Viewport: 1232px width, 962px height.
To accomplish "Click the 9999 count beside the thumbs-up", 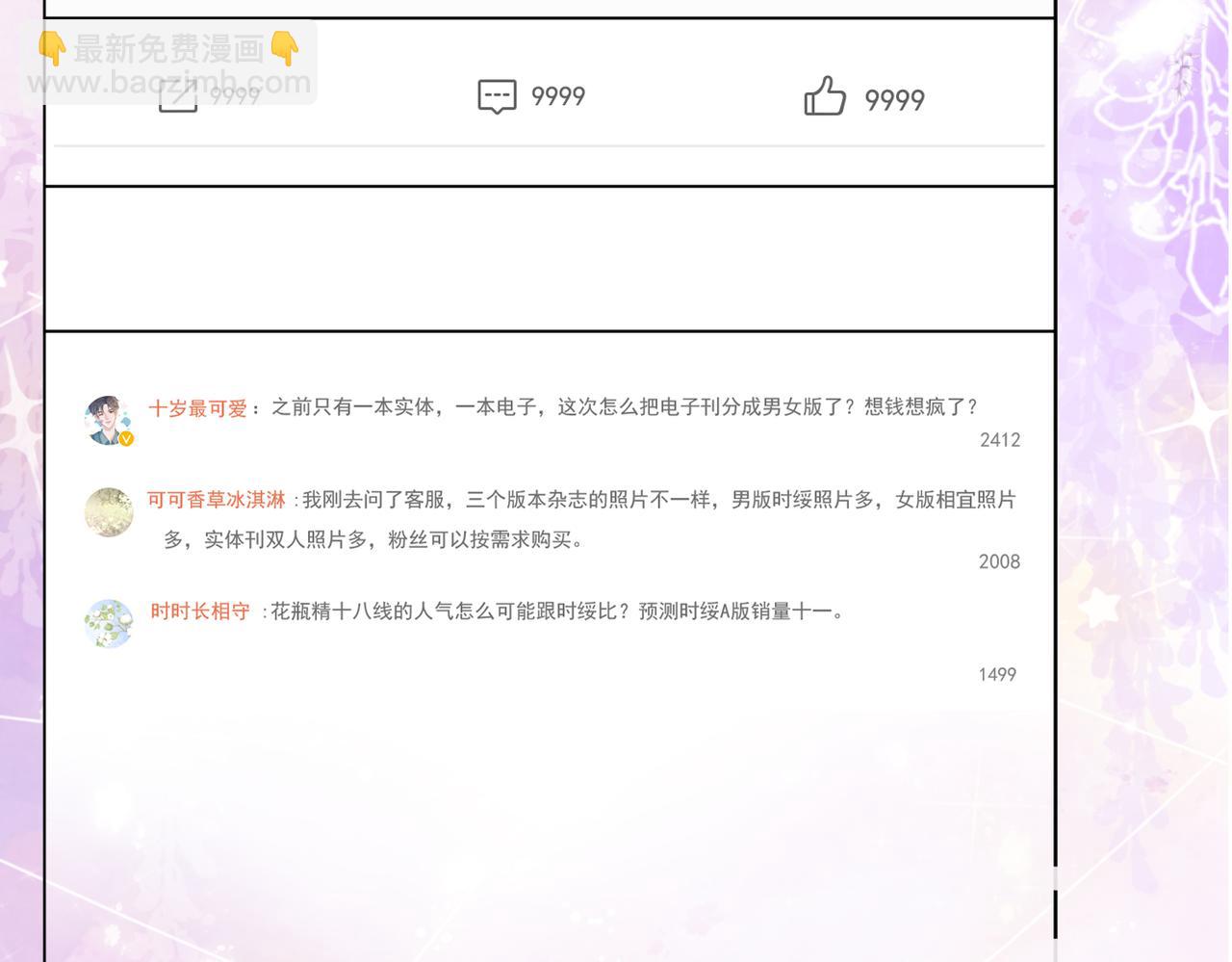I will tap(894, 100).
